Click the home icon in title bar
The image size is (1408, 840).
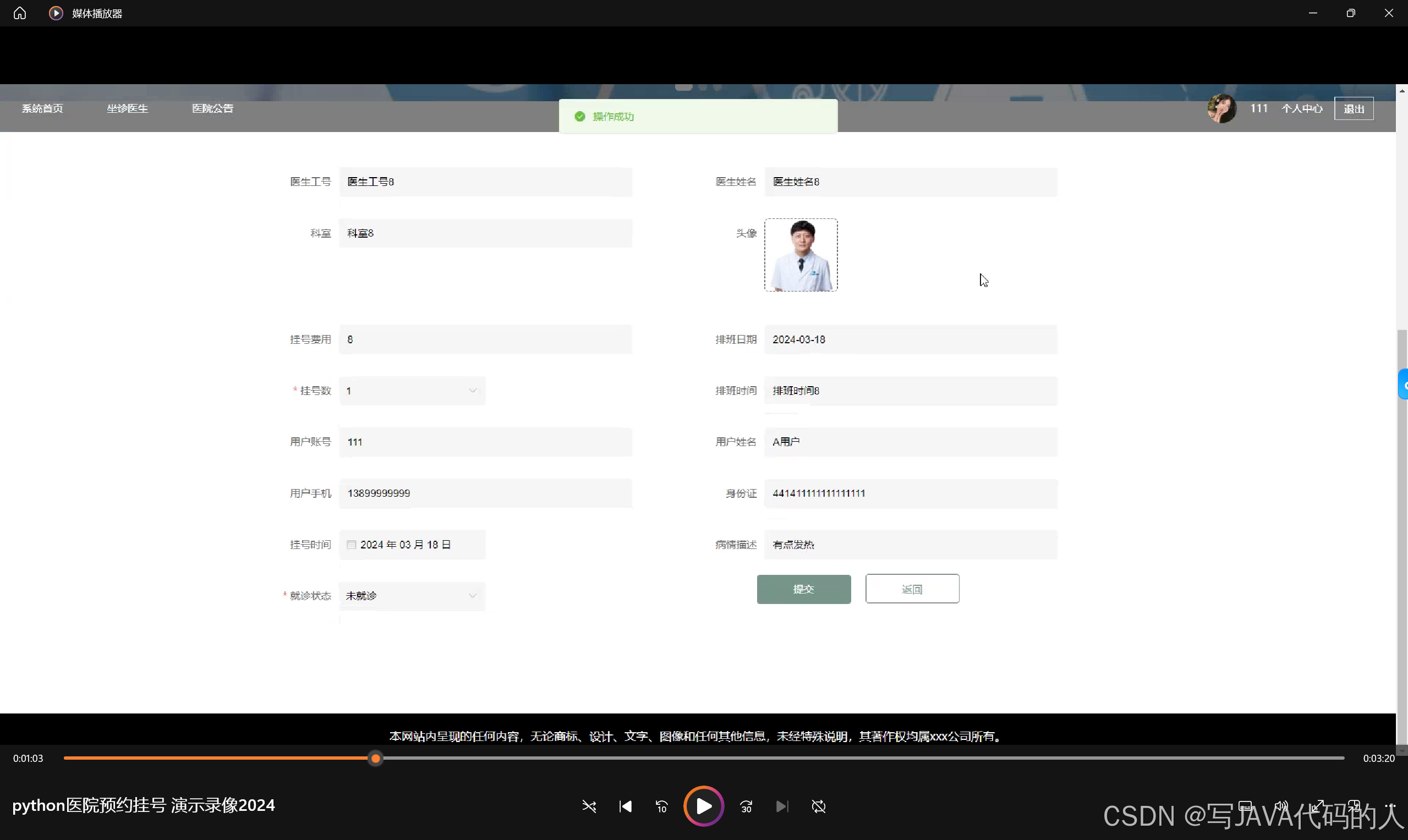[20, 13]
